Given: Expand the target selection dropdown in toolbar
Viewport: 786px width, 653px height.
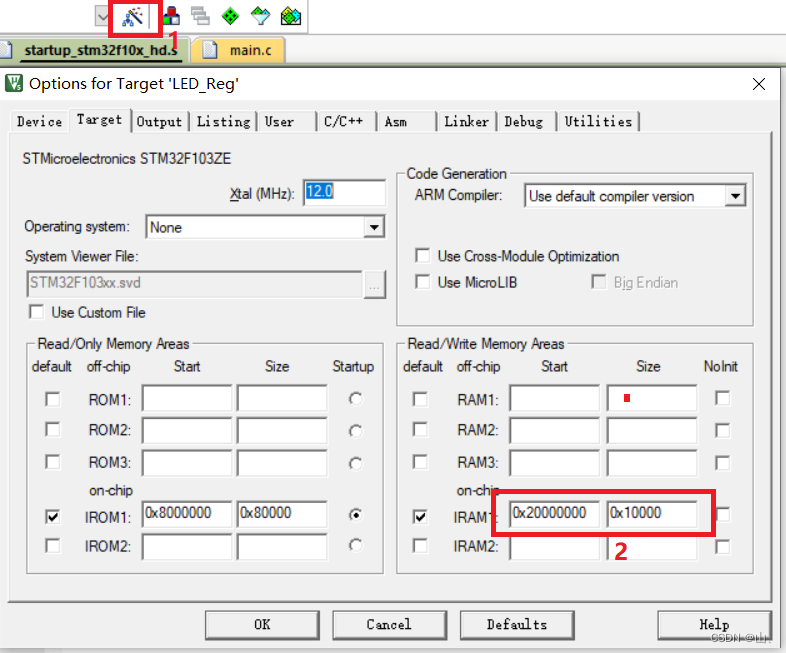Looking at the screenshot, I should [x=102, y=17].
